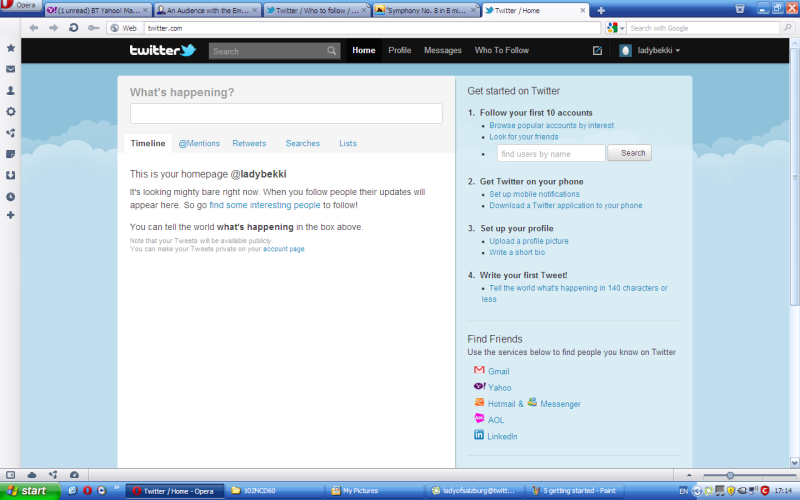Close the Twitter / Home tab
The height and width of the screenshot is (500, 800).
click(x=583, y=10)
